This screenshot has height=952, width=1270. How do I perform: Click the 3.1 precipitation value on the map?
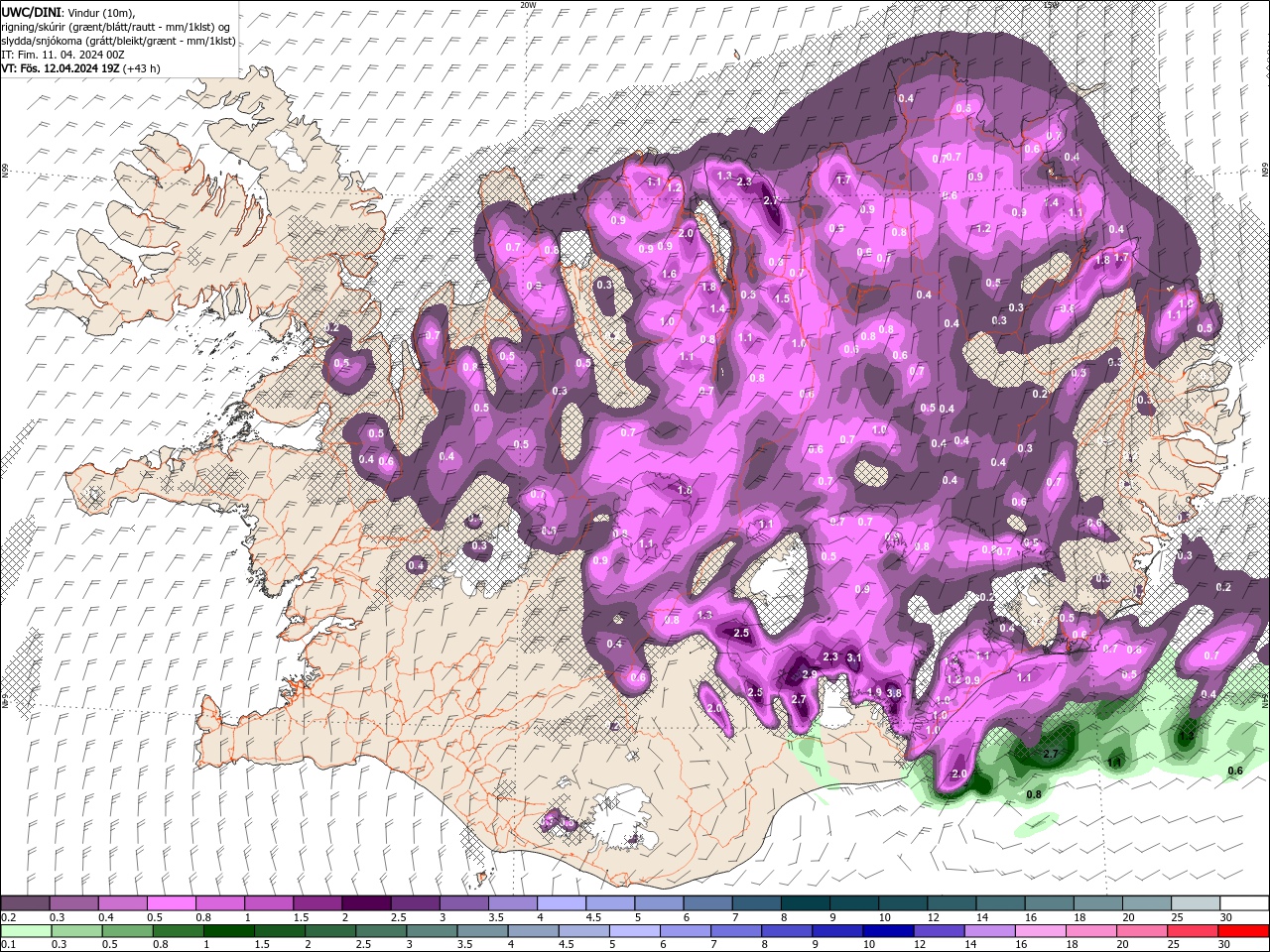(853, 658)
